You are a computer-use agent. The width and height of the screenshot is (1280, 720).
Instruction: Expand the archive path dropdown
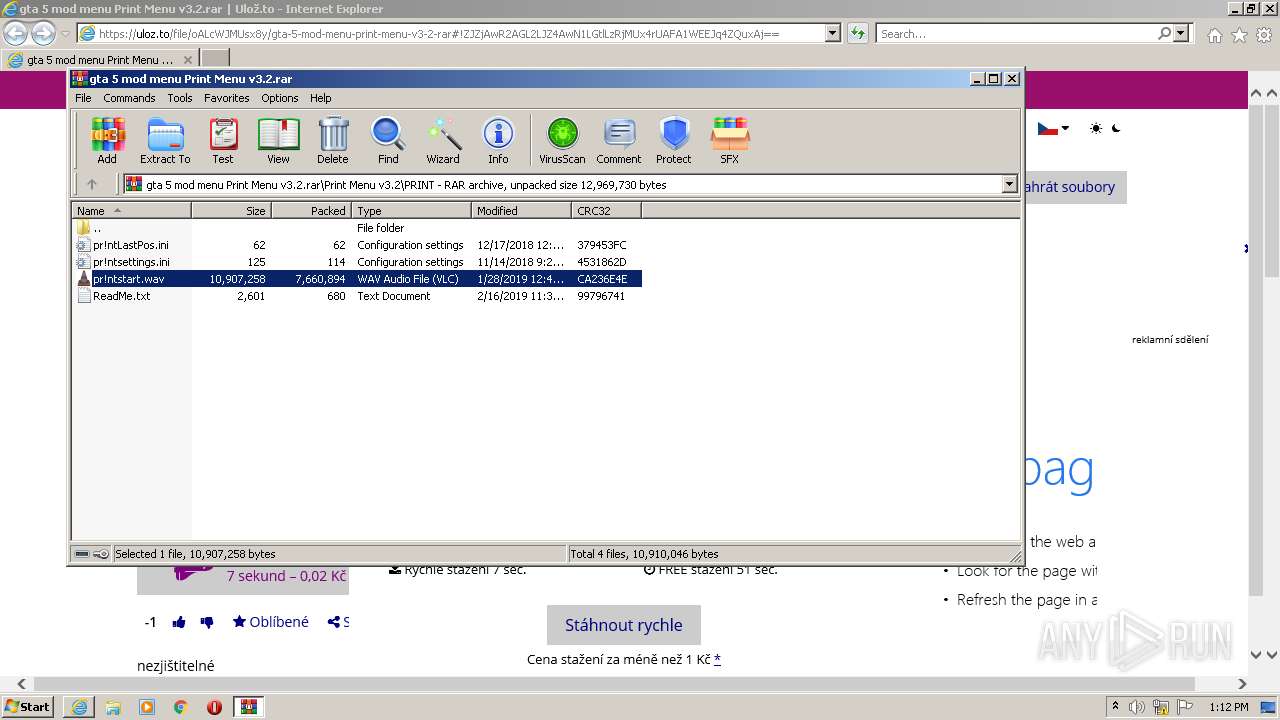click(1009, 184)
